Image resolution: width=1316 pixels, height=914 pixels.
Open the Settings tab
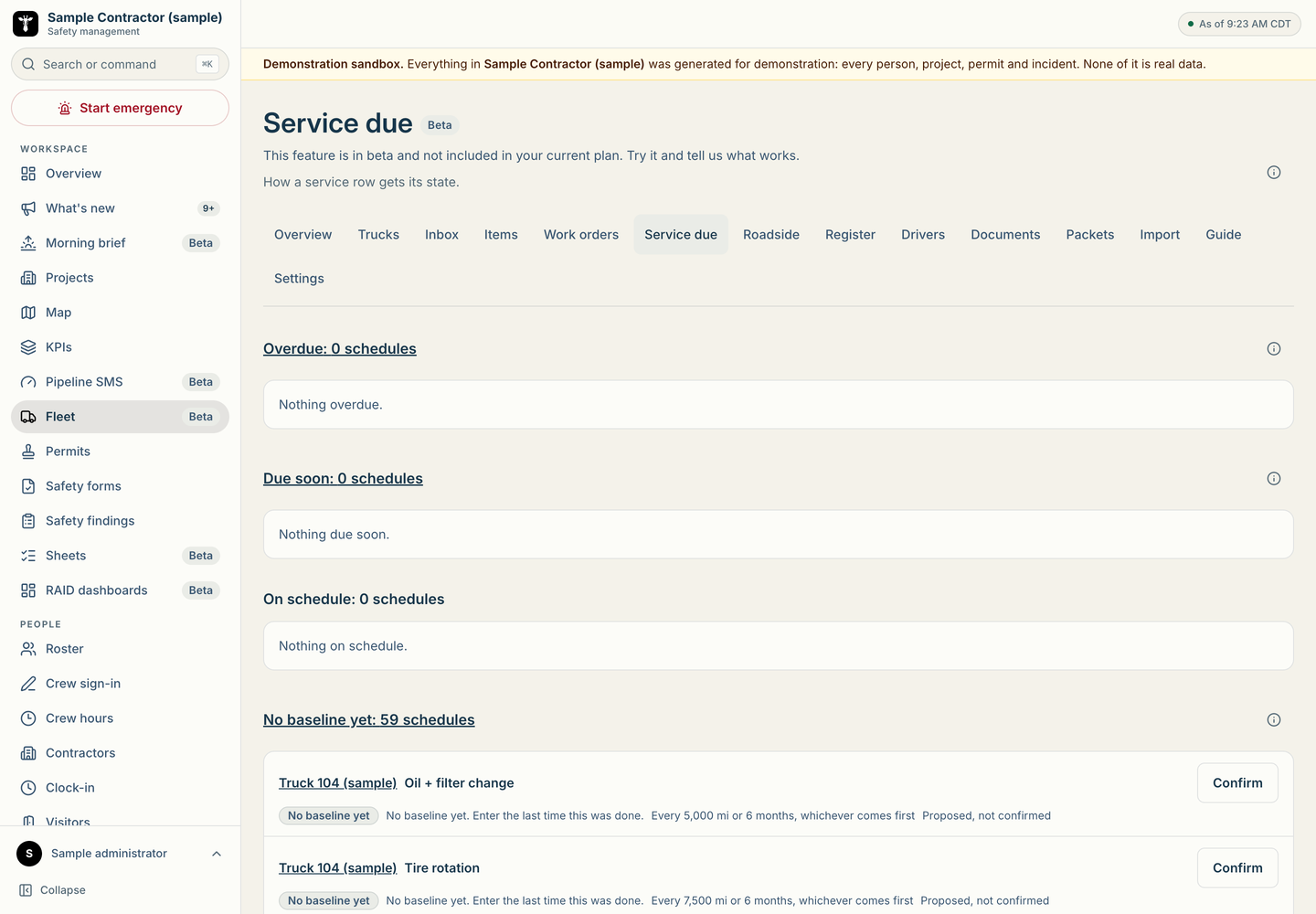point(299,279)
